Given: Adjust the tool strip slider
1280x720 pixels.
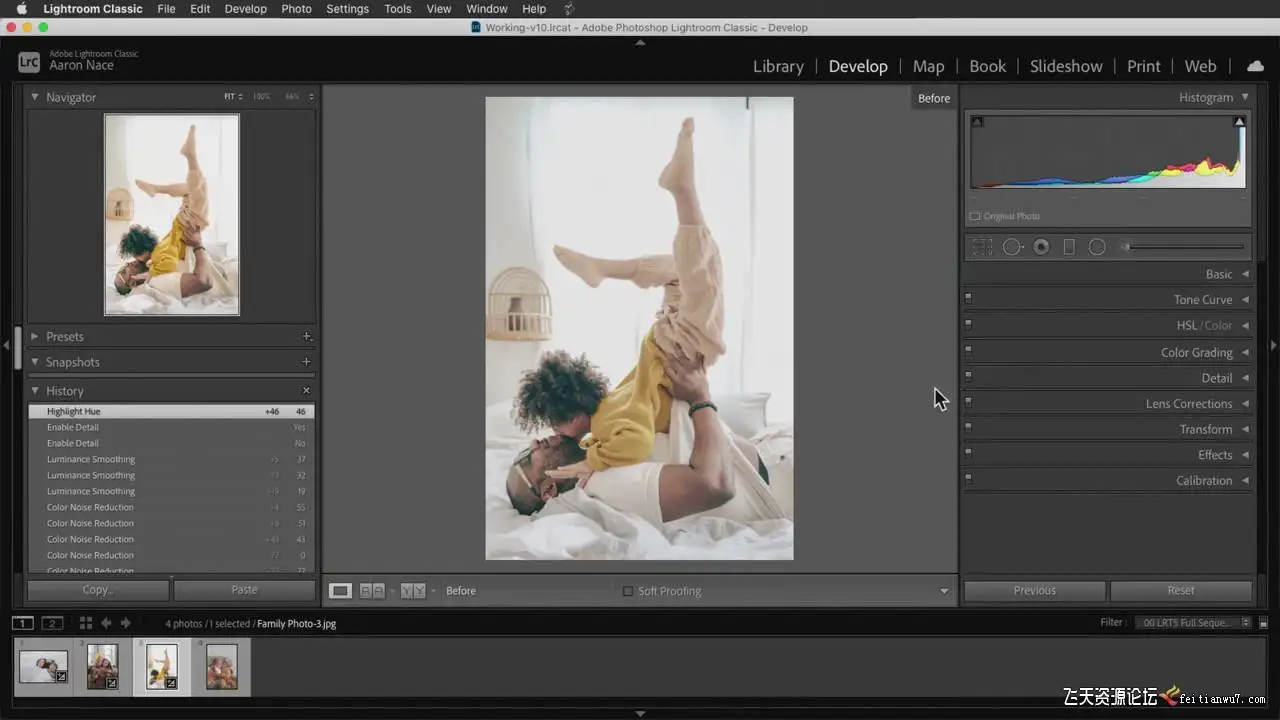Looking at the screenshot, I should point(1184,247).
